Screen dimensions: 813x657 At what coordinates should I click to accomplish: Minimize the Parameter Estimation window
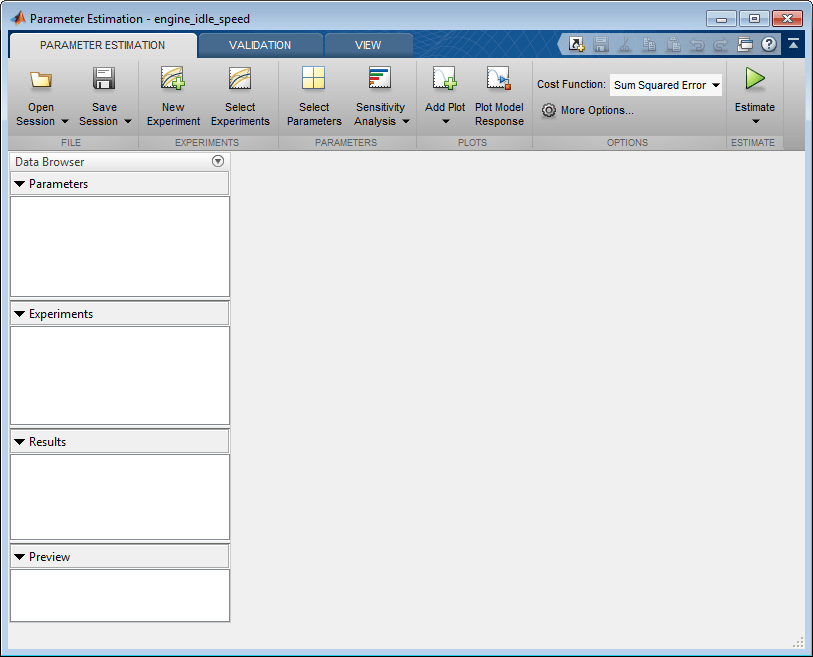tap(721, 19)
